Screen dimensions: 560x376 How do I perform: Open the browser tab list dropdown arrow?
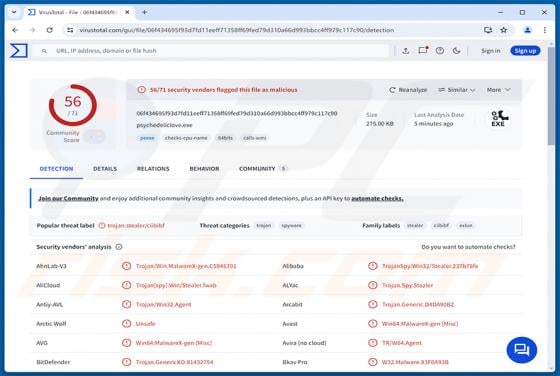tap(14, 12)
